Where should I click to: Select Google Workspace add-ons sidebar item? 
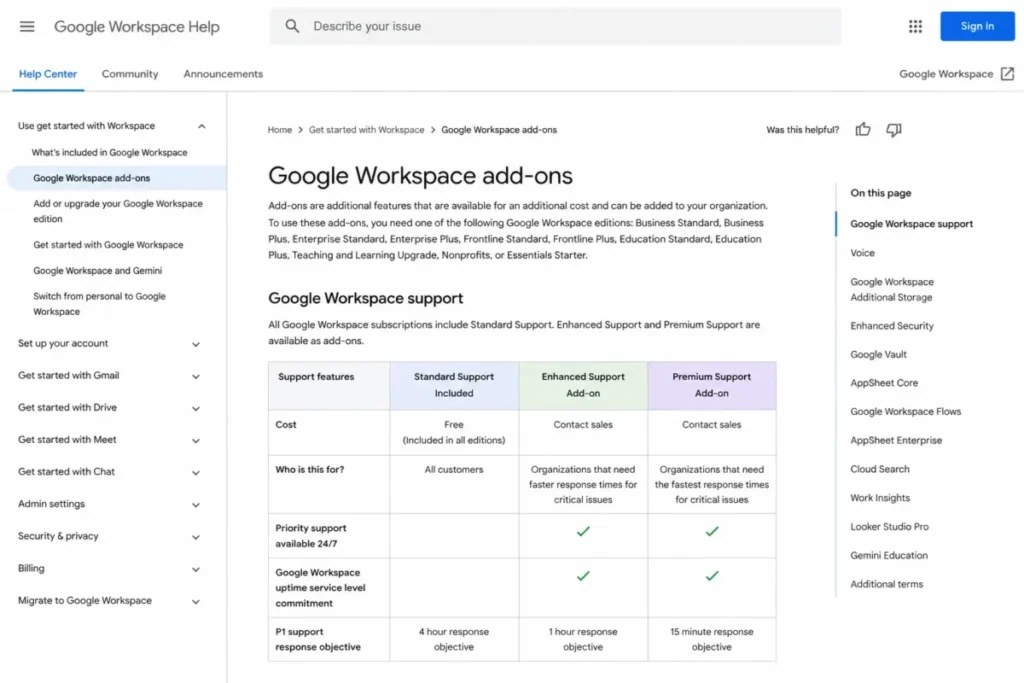(x=117, y=178)
